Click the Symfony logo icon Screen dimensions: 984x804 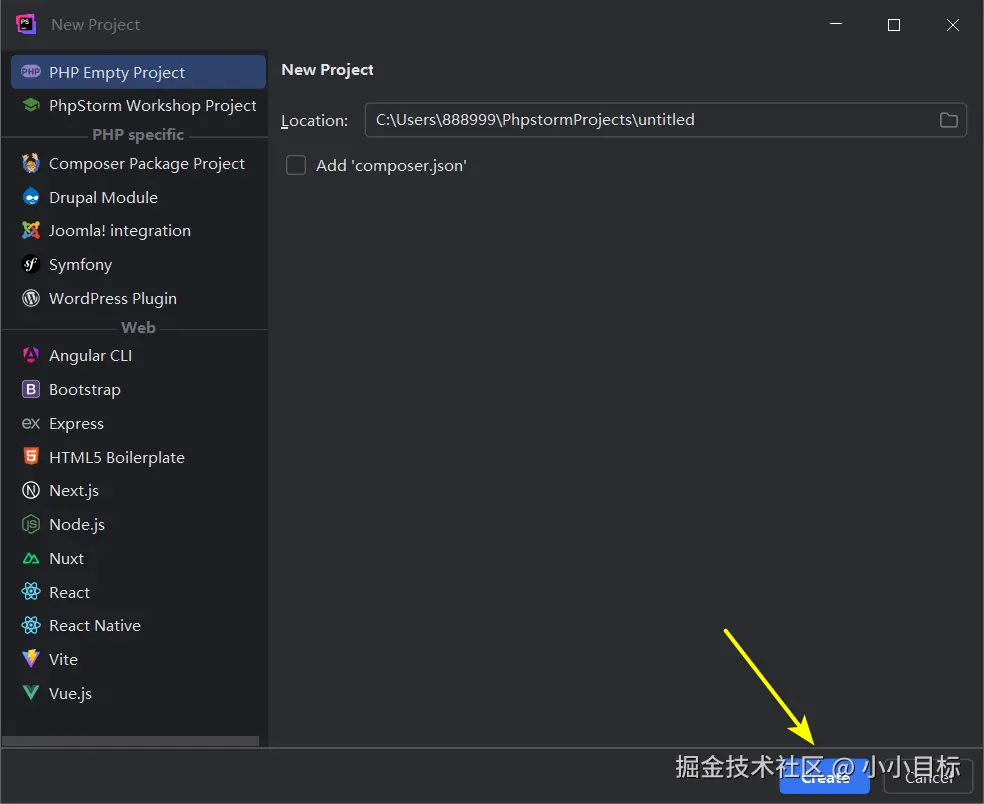click(x=31, y=264)
